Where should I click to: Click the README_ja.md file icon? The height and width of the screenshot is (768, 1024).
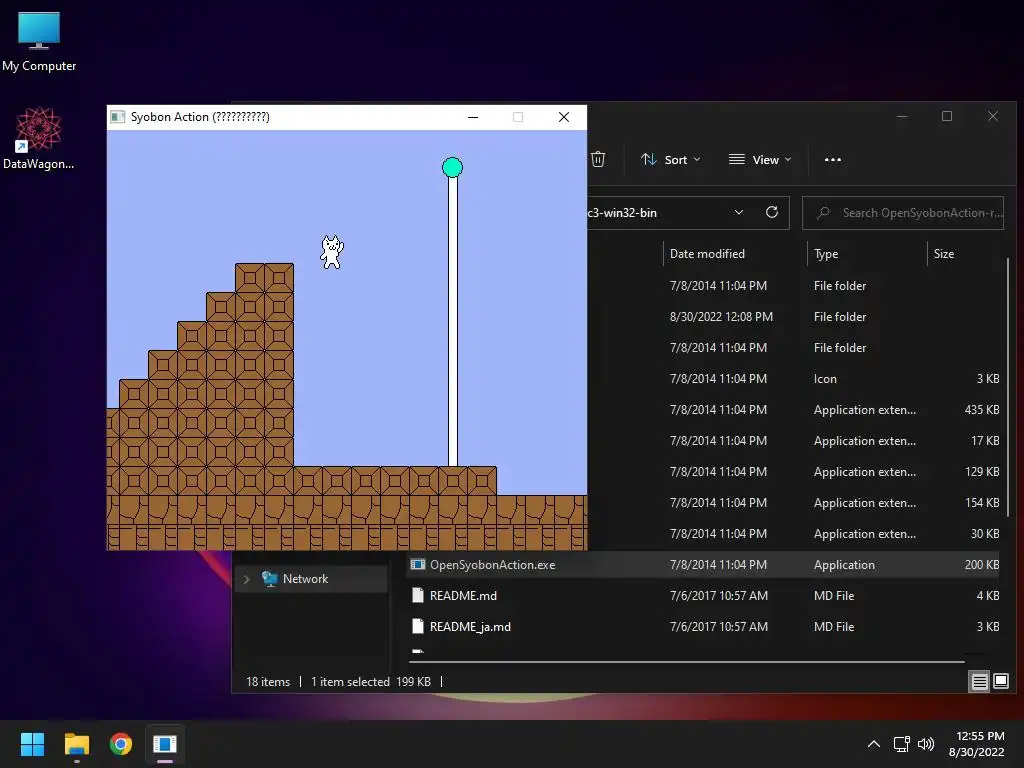(x=418, y=626)
